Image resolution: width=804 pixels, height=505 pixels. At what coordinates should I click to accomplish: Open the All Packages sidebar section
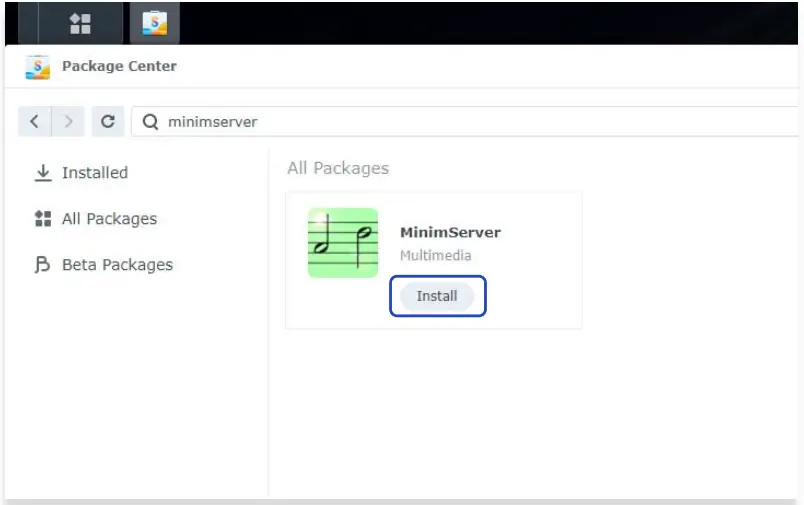(95, 219)
